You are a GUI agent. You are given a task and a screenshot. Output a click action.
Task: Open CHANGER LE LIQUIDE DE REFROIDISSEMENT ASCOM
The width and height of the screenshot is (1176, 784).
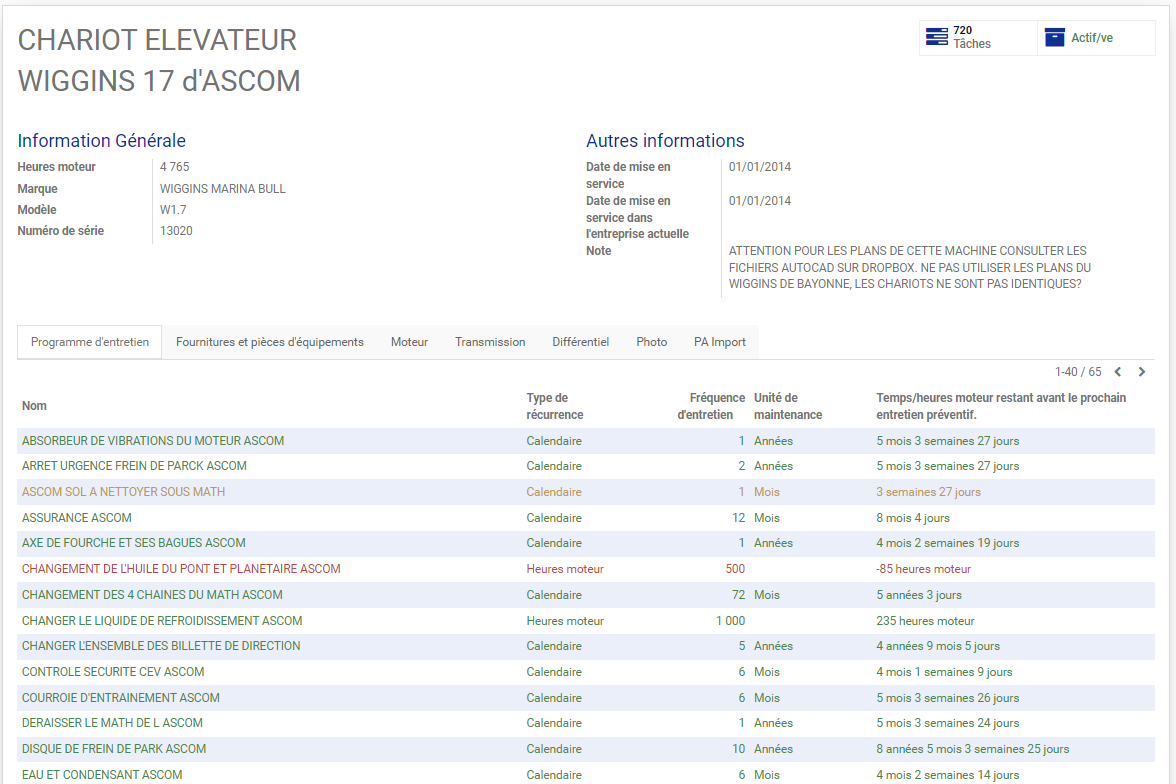click(x=162, y=621)
